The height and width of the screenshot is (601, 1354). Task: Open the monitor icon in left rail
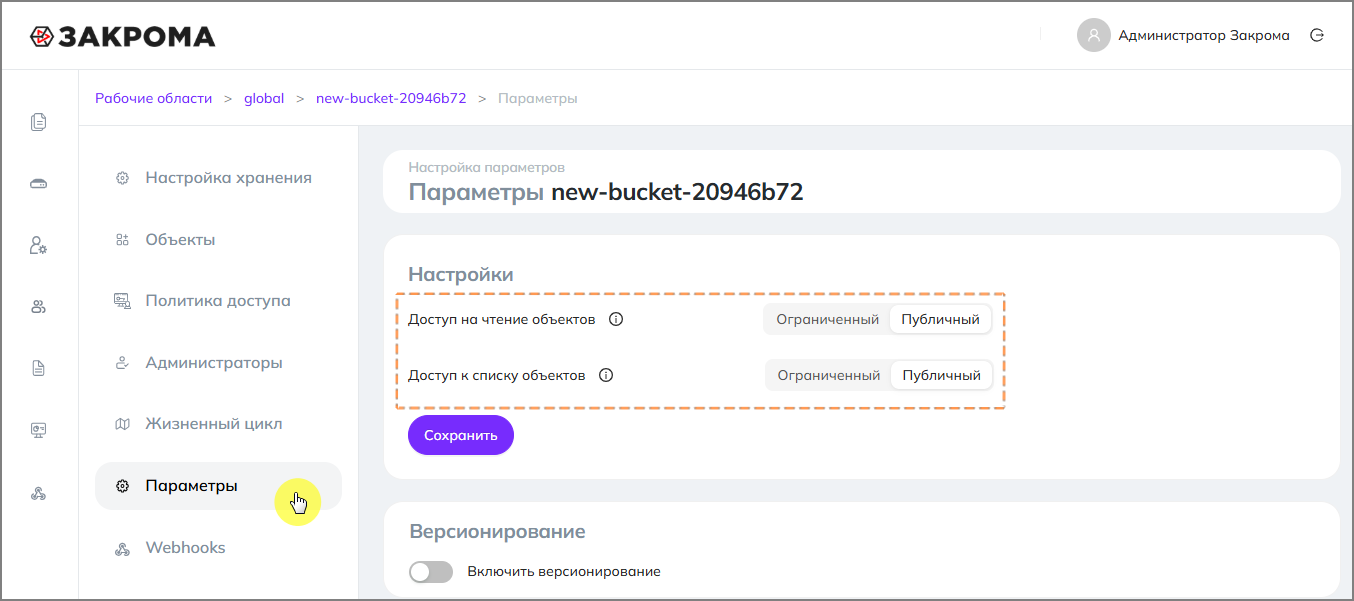tap(39, 430)
